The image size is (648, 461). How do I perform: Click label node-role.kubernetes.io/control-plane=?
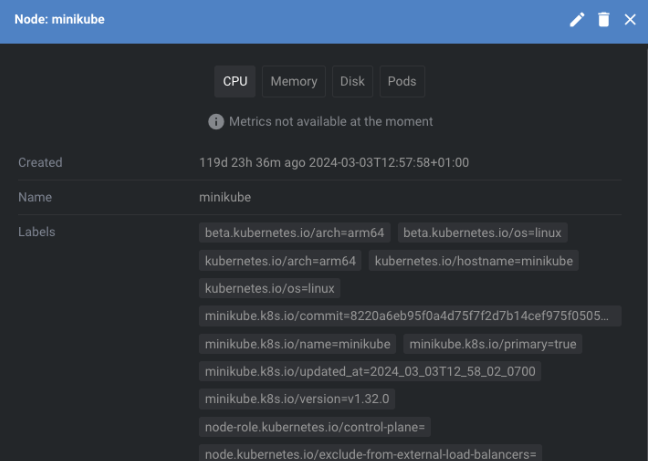[x=314, y=427]
